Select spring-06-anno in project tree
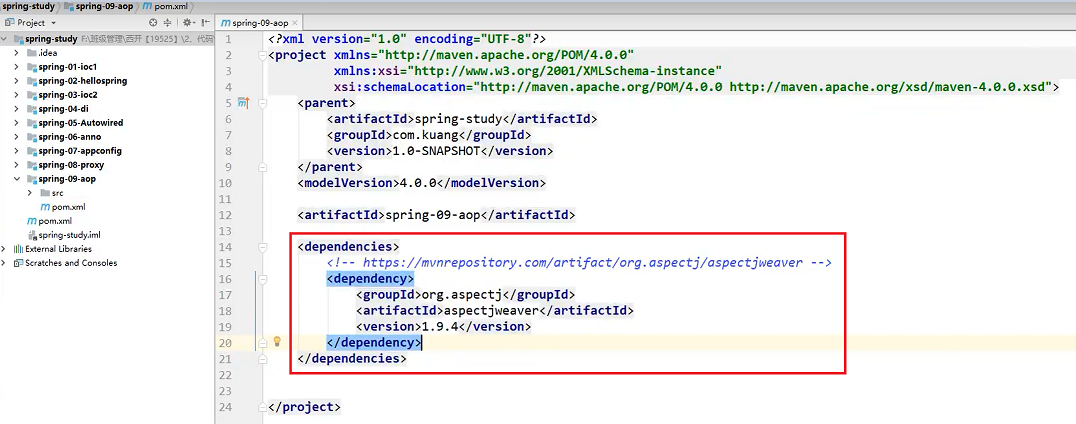The image size is (1076, 424). point(71,137)
